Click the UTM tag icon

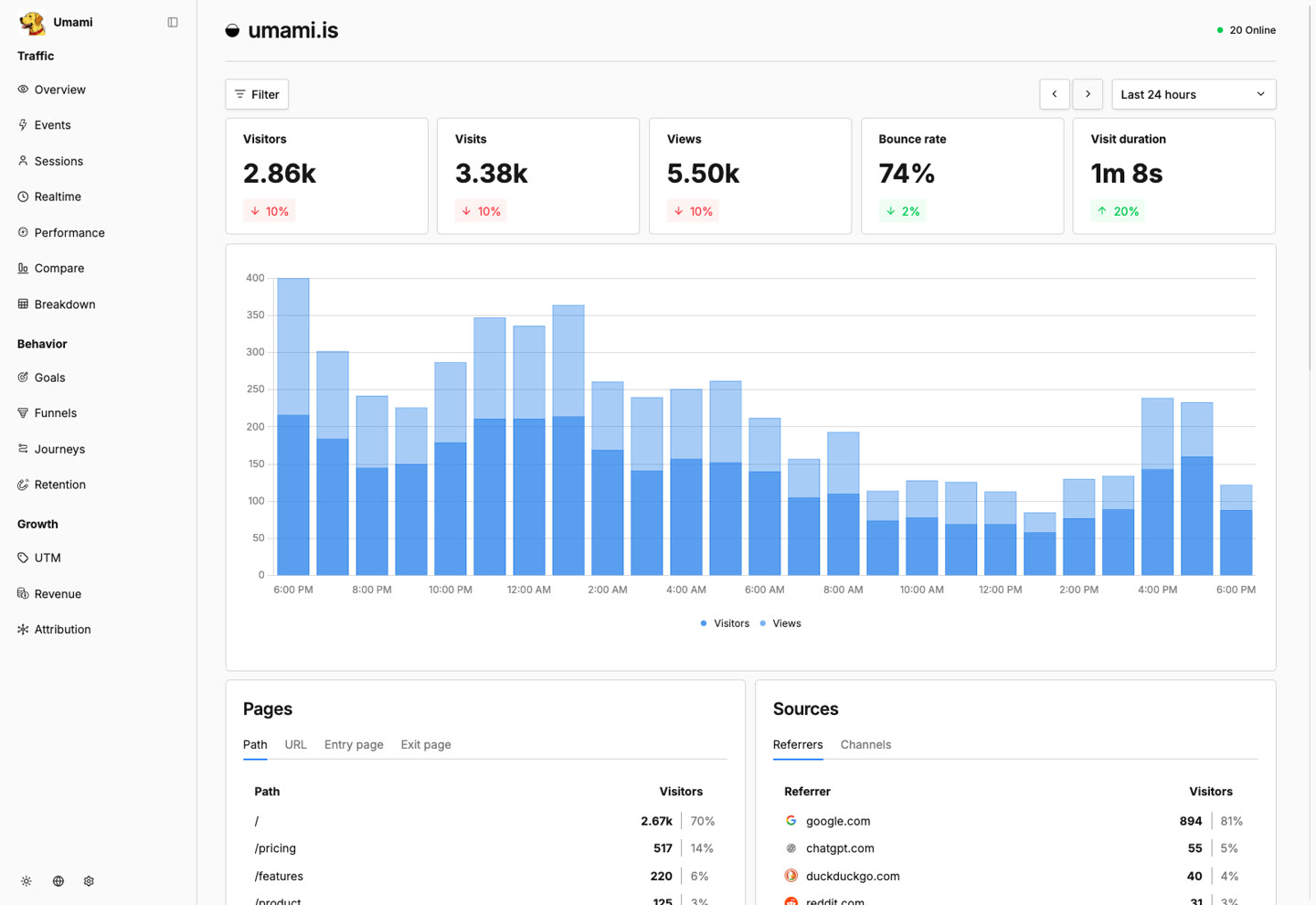pos(23,558)
